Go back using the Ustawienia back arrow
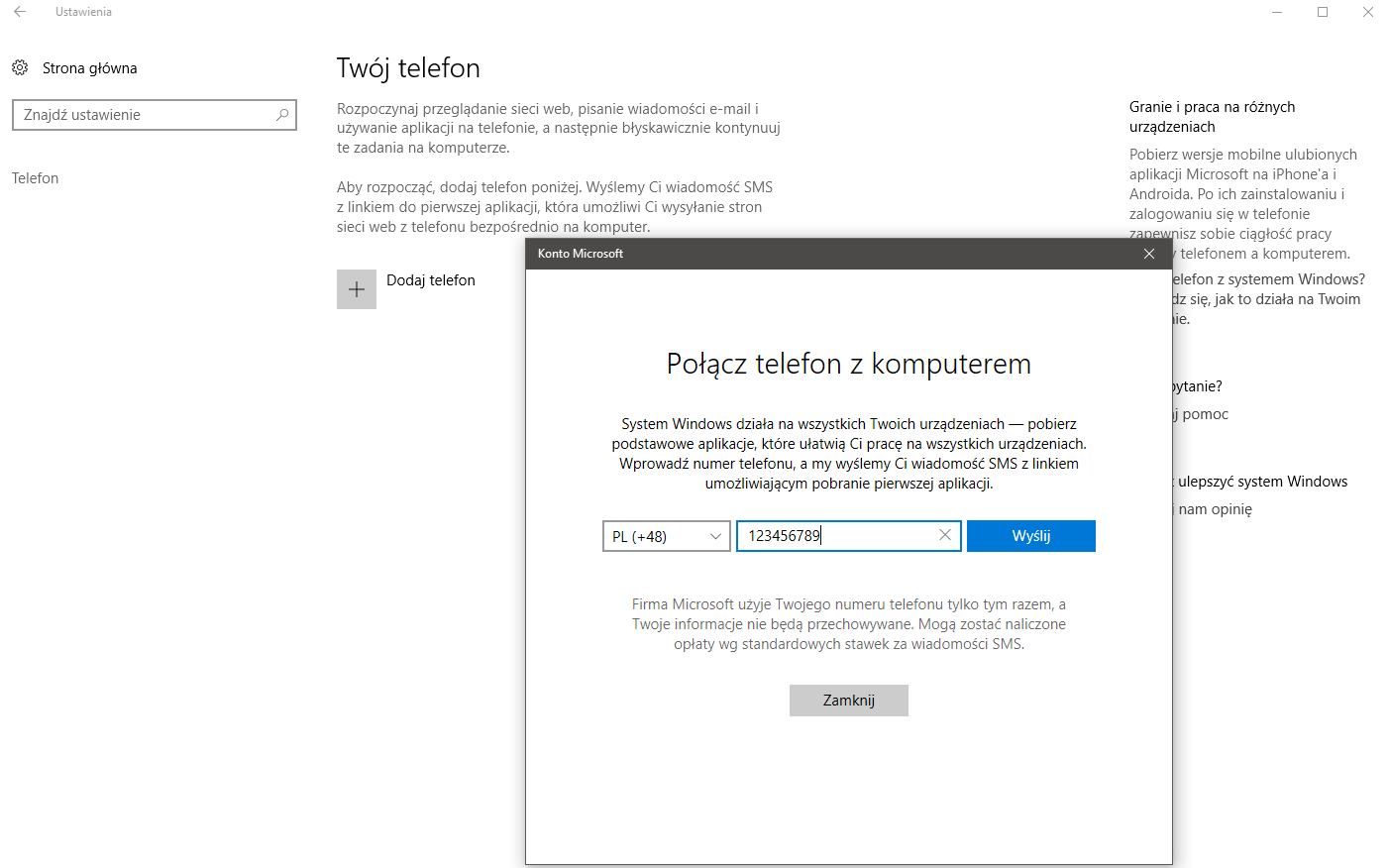Screen dimensions: 1390x868 point(20,12)
